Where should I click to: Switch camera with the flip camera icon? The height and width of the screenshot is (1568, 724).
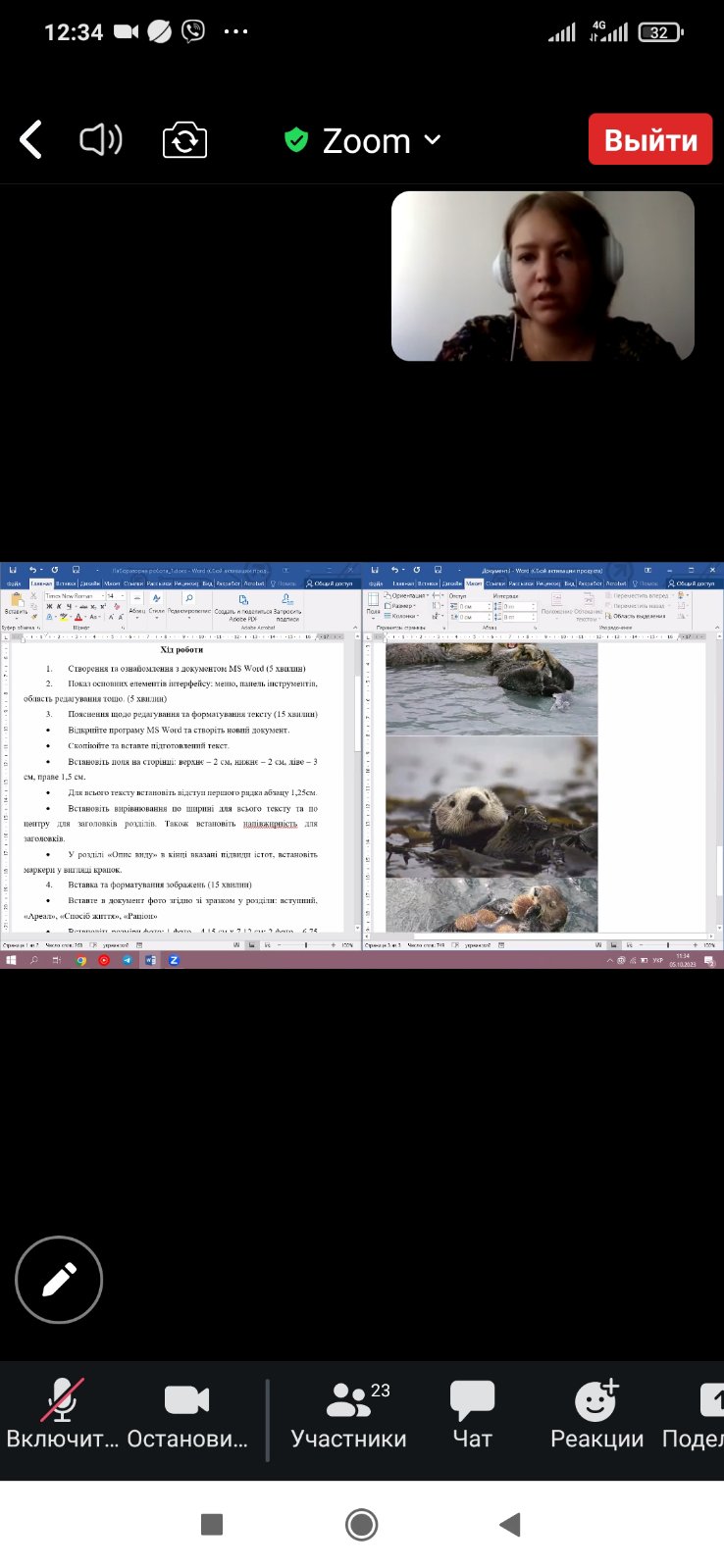pos(184,140)
